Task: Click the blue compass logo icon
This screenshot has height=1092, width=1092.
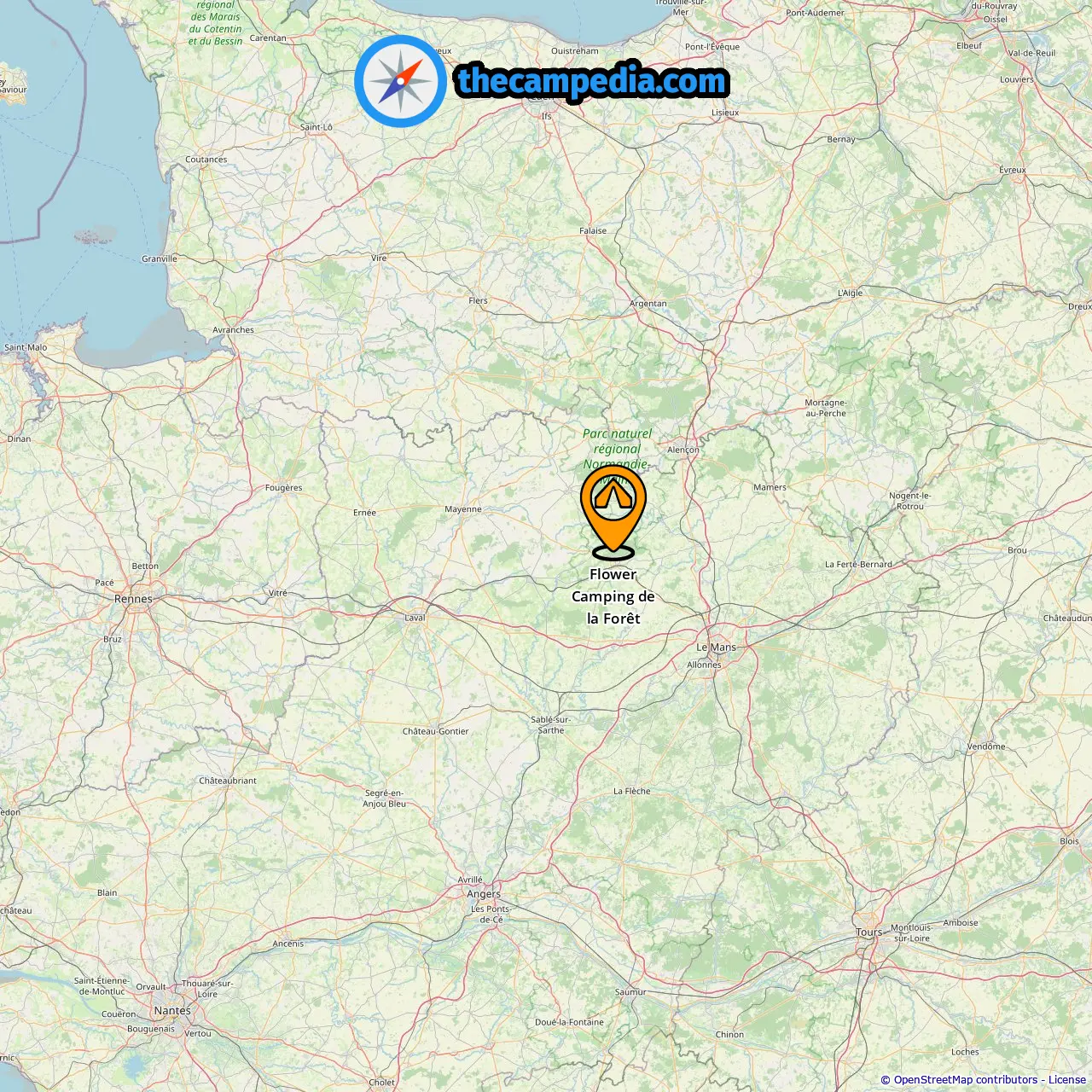Action: [400, 81]
